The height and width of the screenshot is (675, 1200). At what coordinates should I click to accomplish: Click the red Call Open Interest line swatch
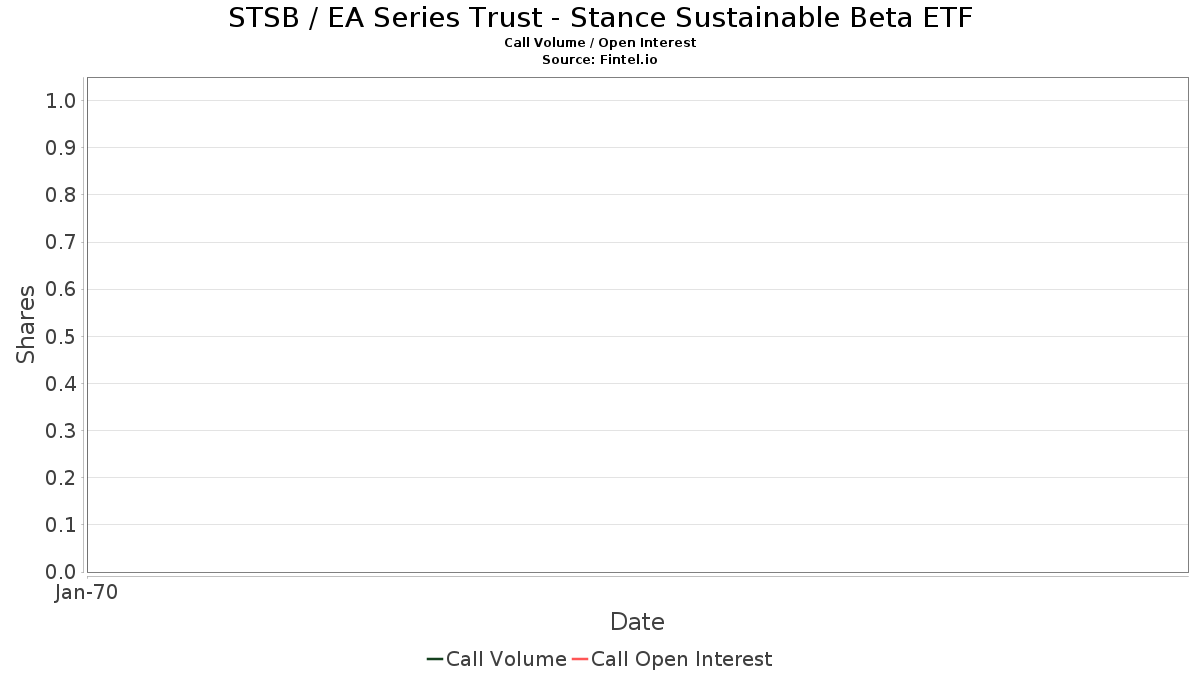coord(580,659)
